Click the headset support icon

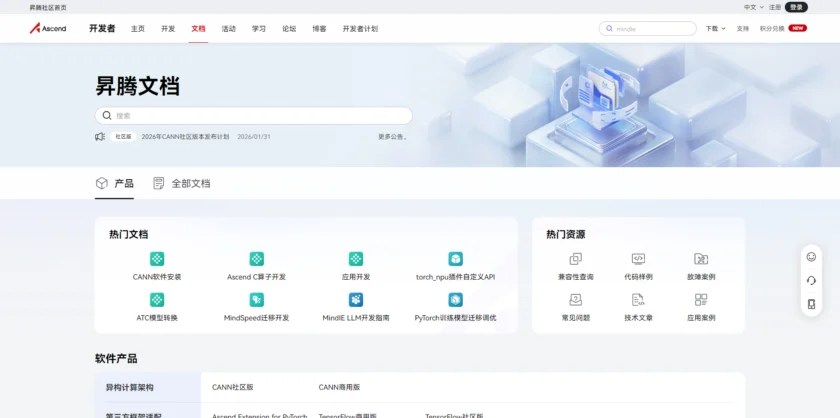point(811,280)
